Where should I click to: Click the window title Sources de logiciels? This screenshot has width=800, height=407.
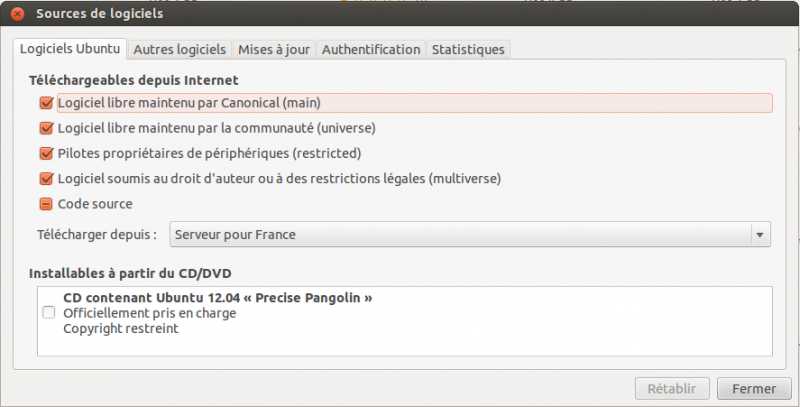100,15
